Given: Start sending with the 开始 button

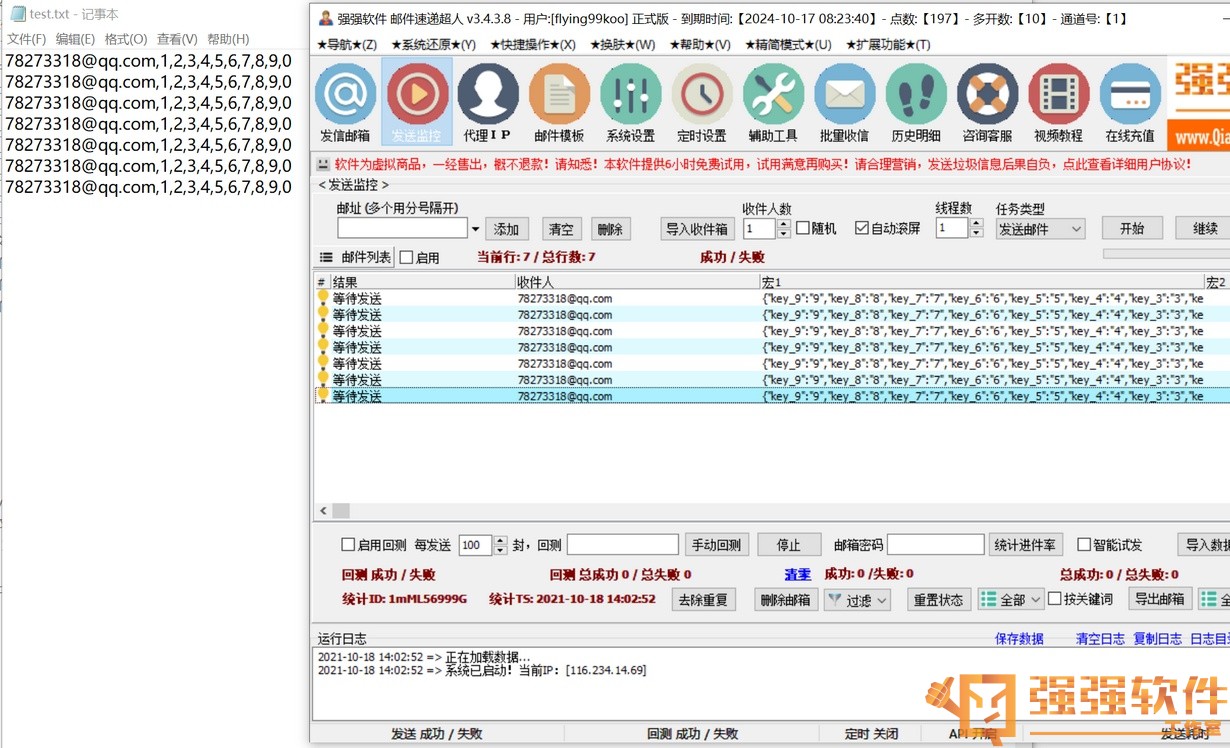Looking at the screenshot, I should pyautogui.click(x=1132, y=228).
